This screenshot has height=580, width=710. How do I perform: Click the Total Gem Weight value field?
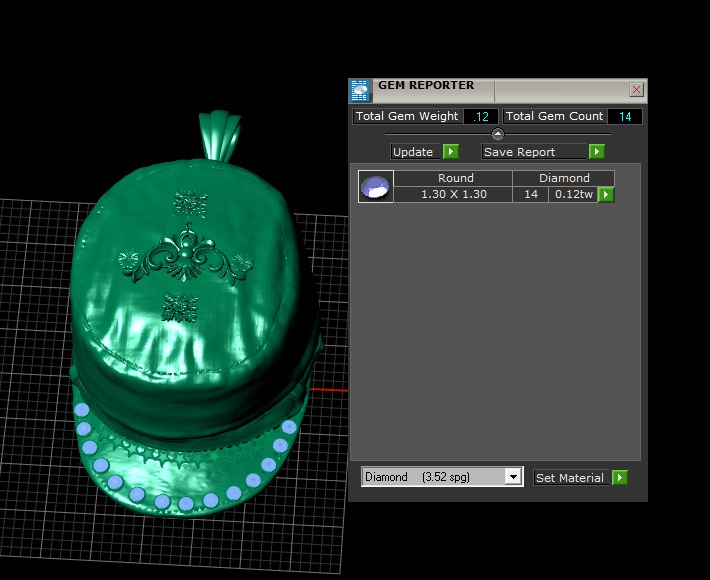pos(481,116)
